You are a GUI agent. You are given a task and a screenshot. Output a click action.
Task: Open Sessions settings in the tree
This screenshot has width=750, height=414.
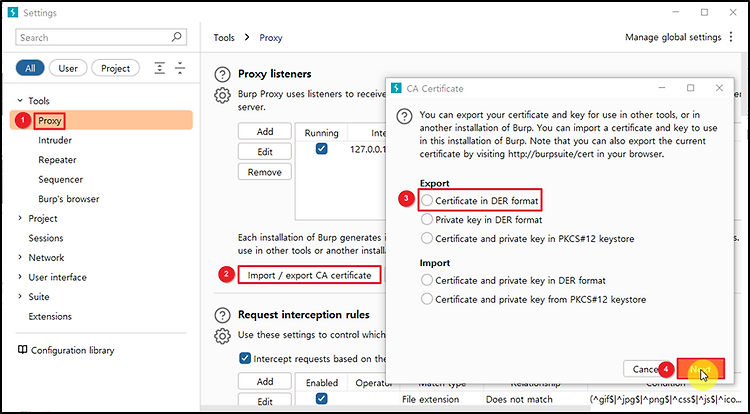46,238
